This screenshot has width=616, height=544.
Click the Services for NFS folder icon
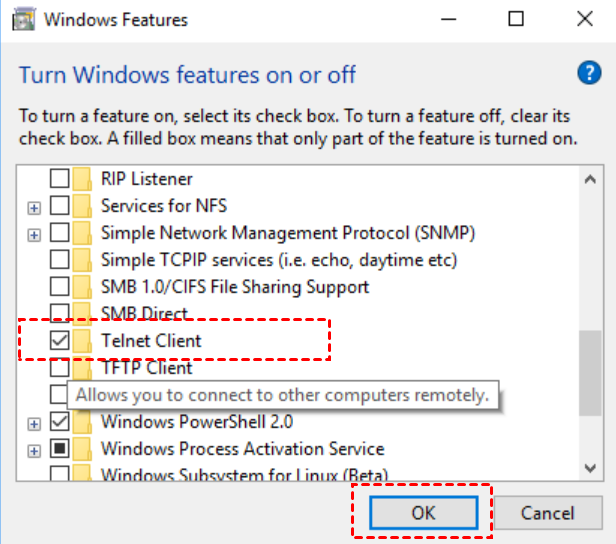click(84, 206)
